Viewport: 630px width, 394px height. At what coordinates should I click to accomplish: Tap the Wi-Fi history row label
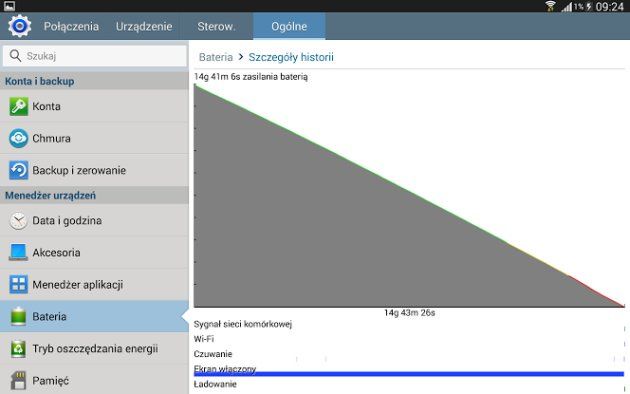[204, 339]
